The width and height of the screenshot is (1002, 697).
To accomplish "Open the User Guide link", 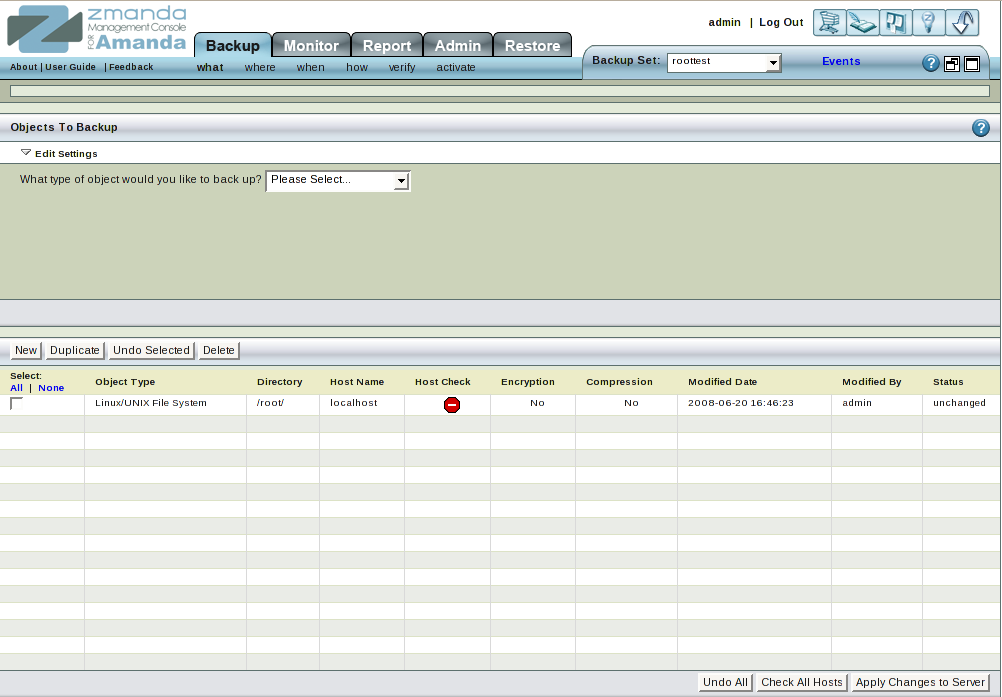I will pos(70,67).
